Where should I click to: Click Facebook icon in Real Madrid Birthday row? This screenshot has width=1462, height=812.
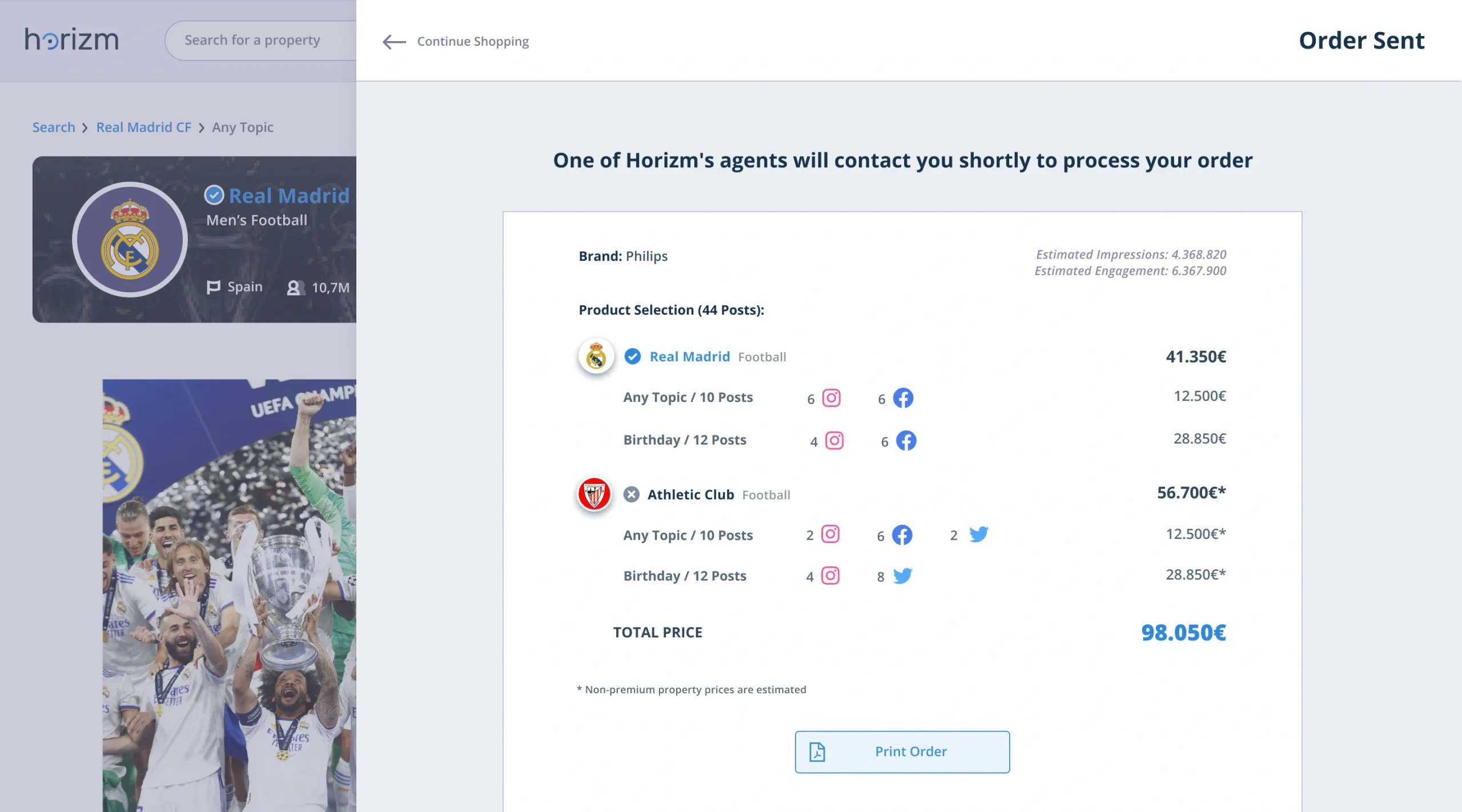[x=906, y=441]
